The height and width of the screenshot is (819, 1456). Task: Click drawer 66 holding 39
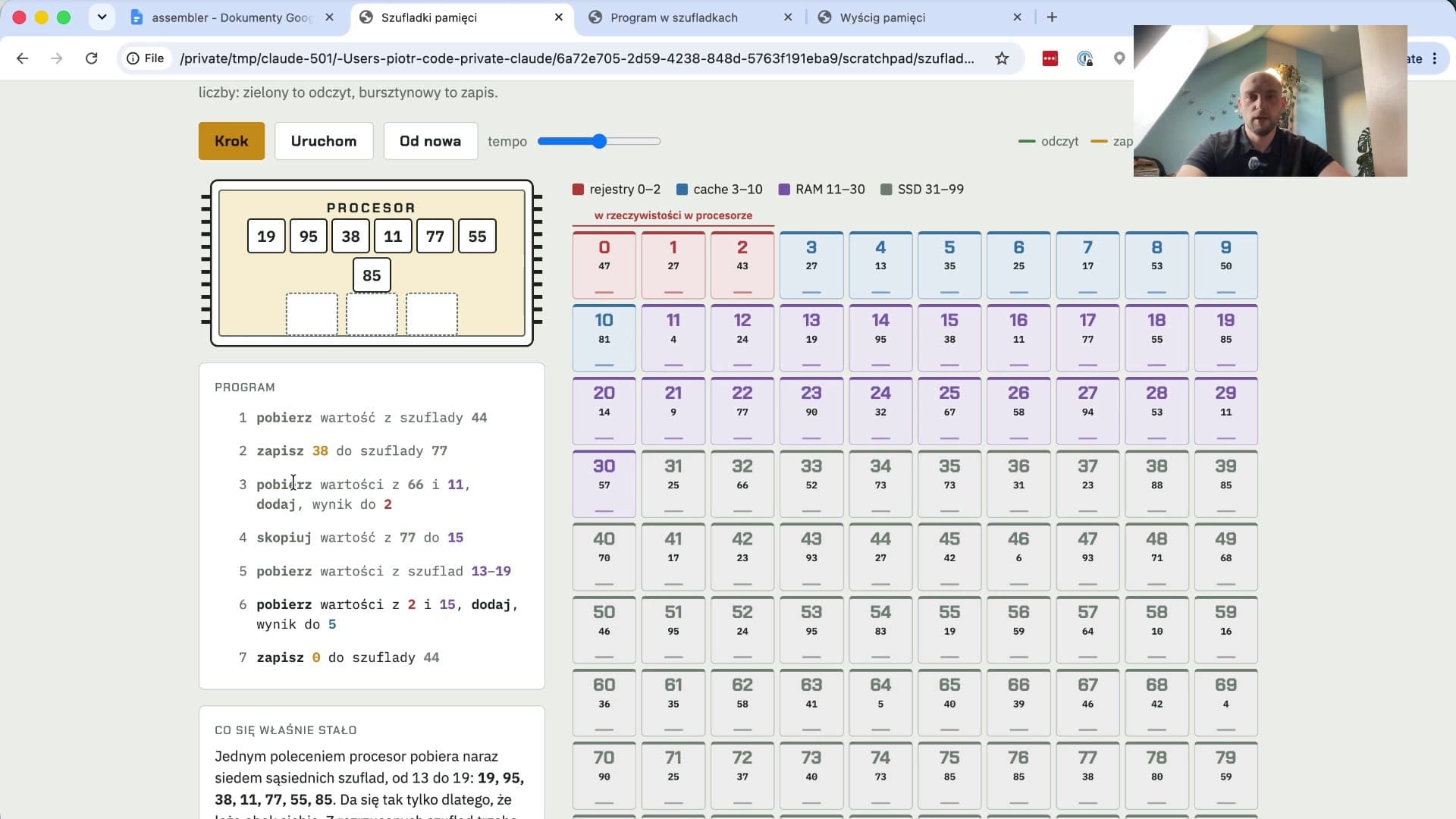tap(1018, 702)
